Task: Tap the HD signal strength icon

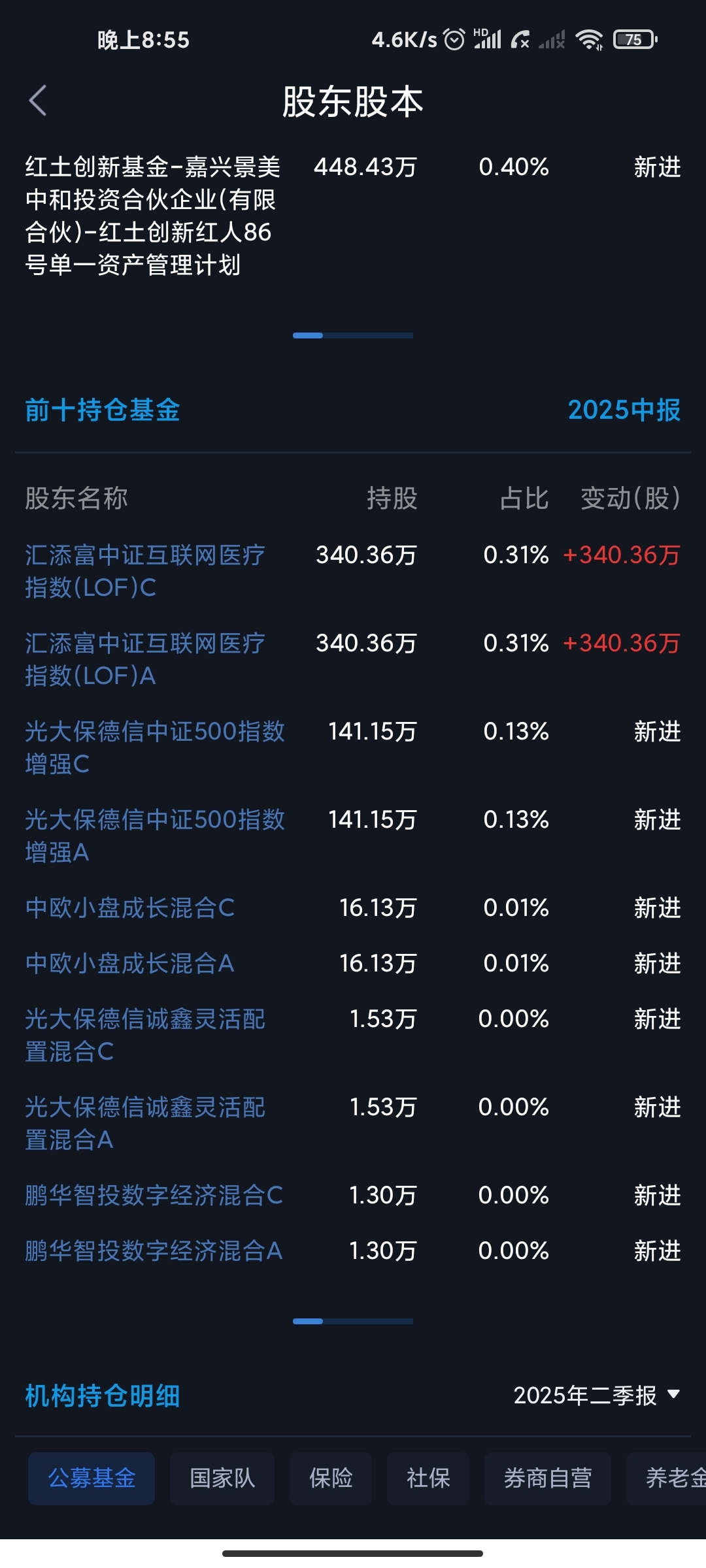Action: pos(488,39)
